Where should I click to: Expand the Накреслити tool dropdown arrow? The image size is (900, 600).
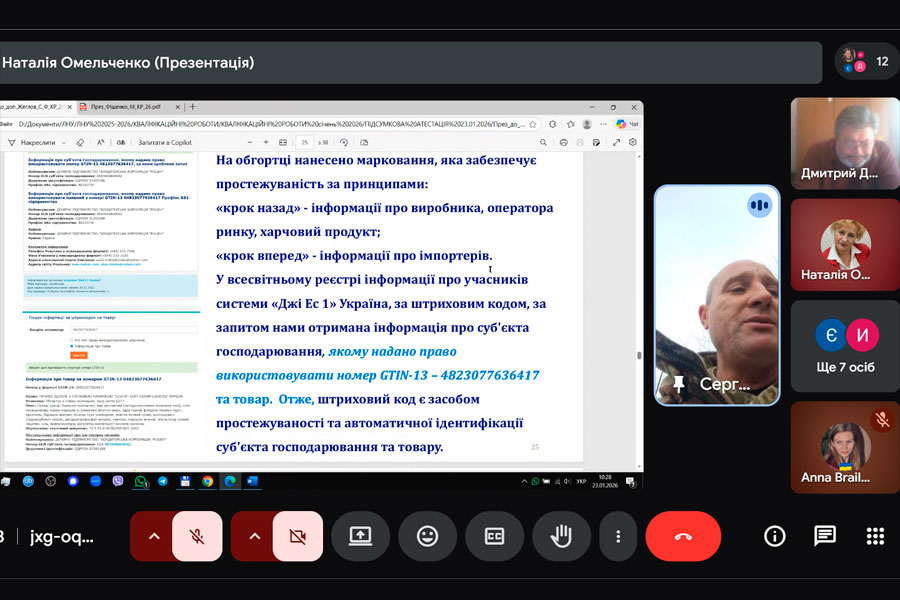(64, 142)
